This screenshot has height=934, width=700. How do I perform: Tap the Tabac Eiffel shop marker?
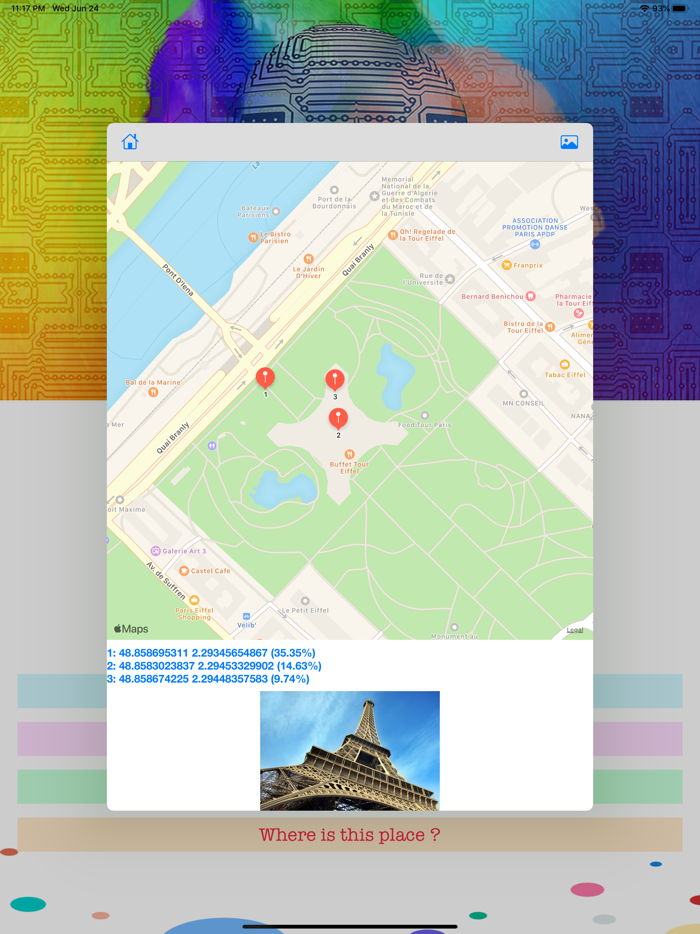(564, 365)
